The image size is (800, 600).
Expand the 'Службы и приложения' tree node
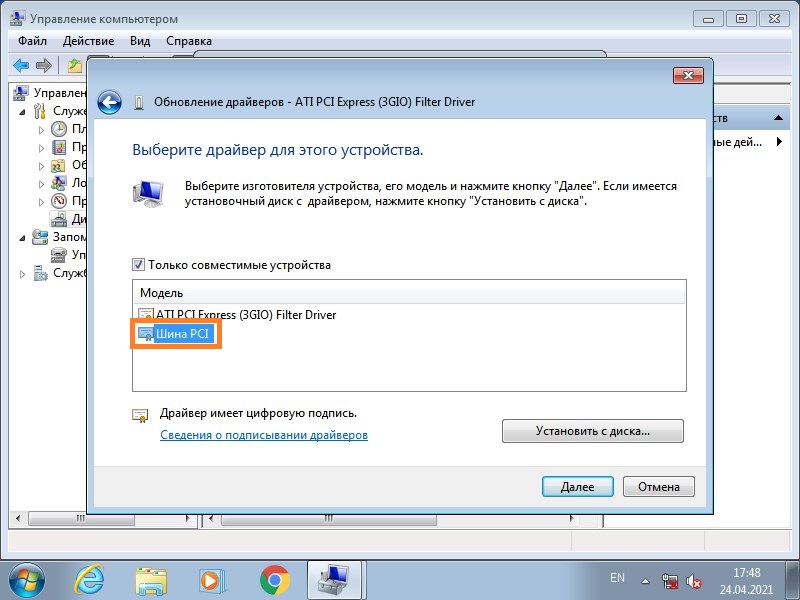pos(24,273)
